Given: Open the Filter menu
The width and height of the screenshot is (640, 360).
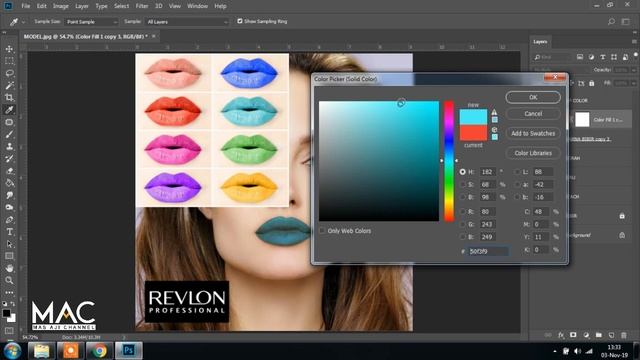Looking at the screenshot, I should click(x=142, y=6).
